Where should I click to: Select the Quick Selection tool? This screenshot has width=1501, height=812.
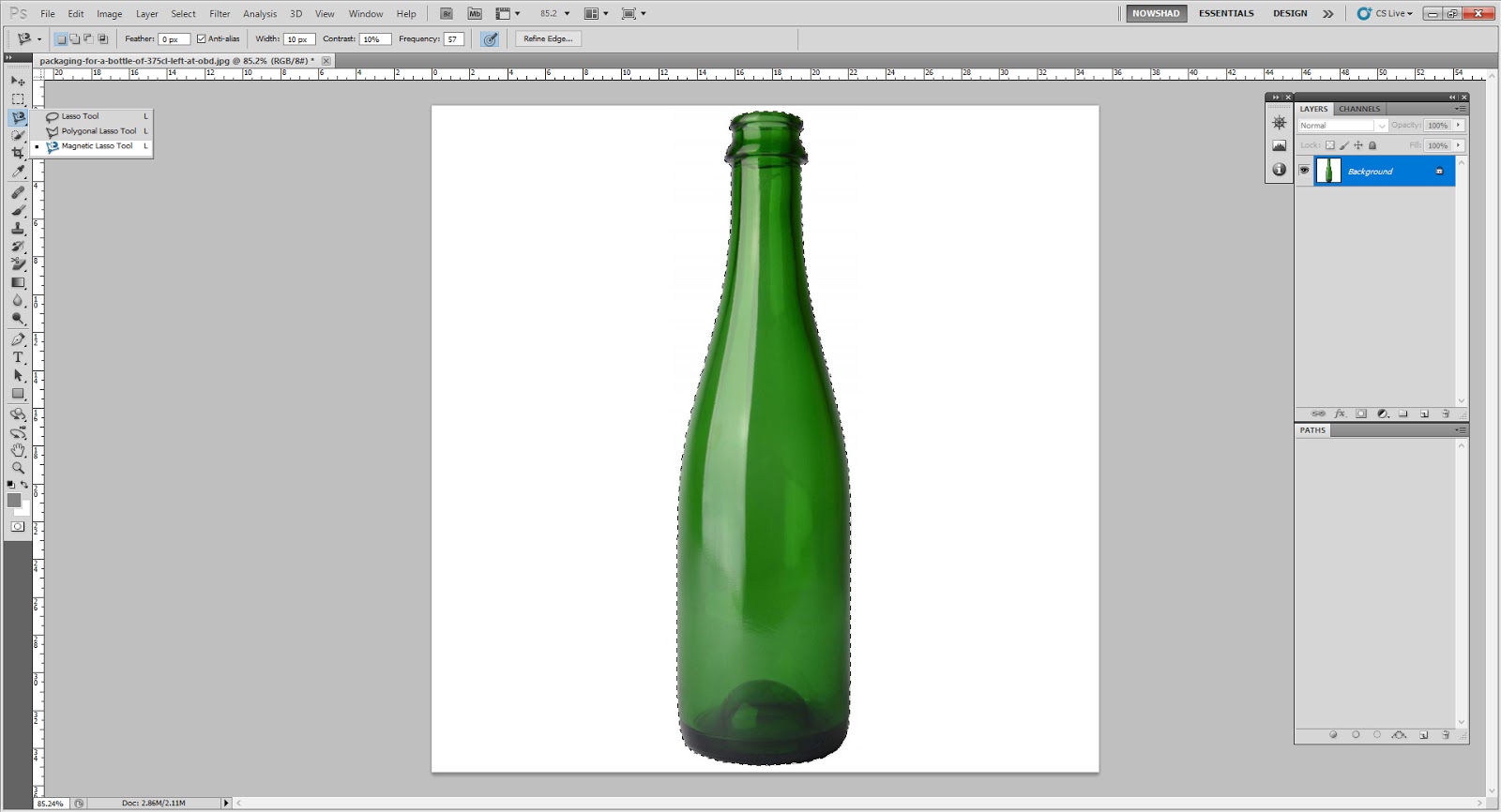pos(18,136)
